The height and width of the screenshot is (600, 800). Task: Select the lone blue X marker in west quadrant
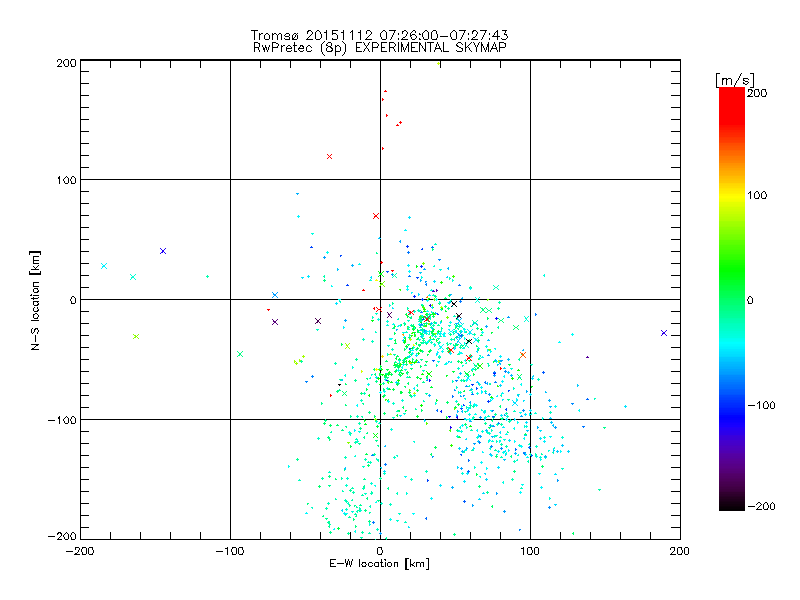163,251
